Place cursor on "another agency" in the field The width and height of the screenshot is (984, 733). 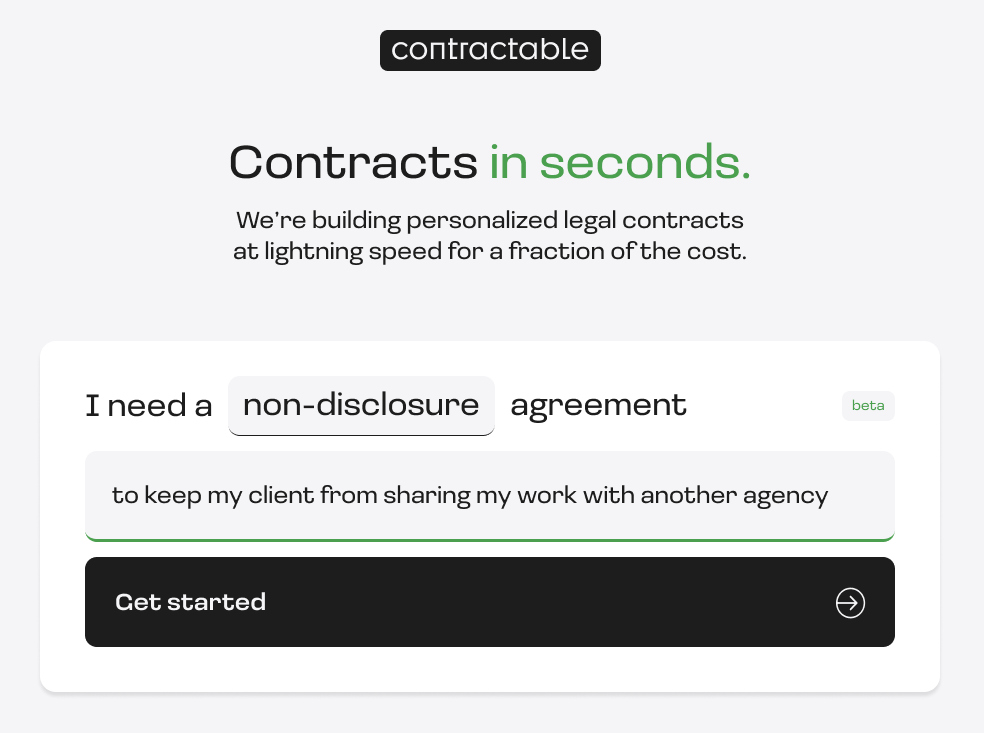tap(734, 496)
